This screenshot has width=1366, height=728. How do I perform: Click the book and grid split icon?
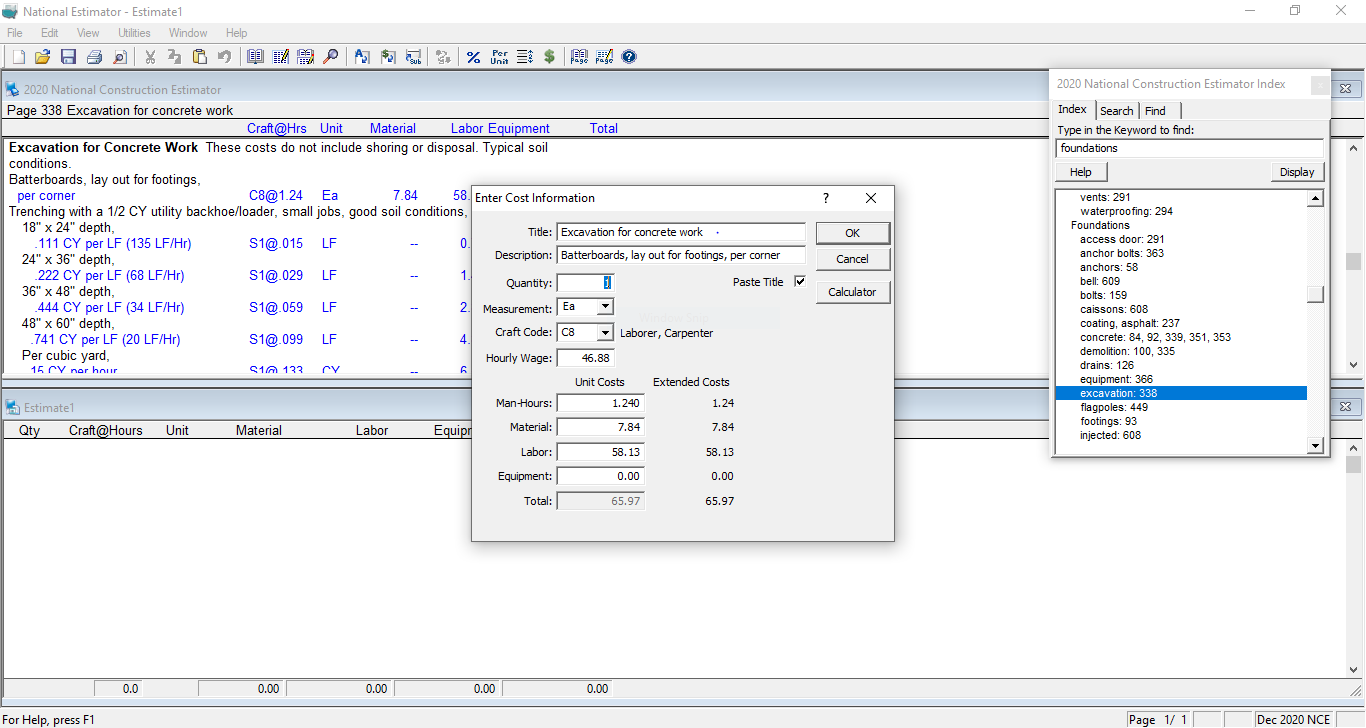point(306,57)
